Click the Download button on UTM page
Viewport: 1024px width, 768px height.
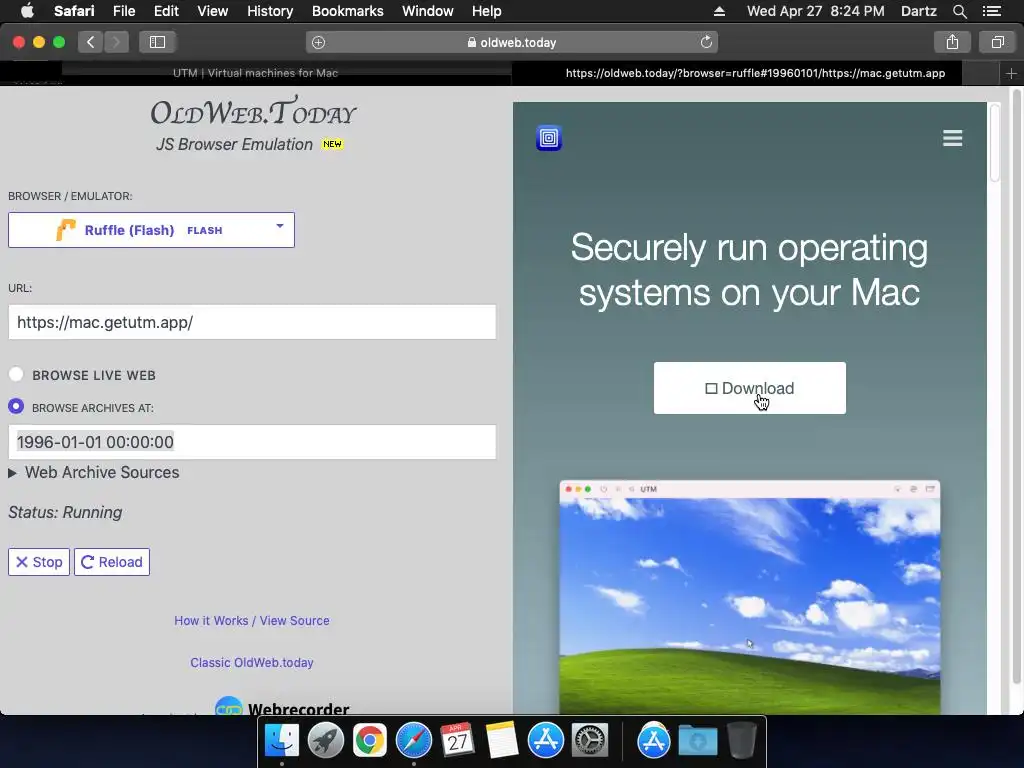750,388
